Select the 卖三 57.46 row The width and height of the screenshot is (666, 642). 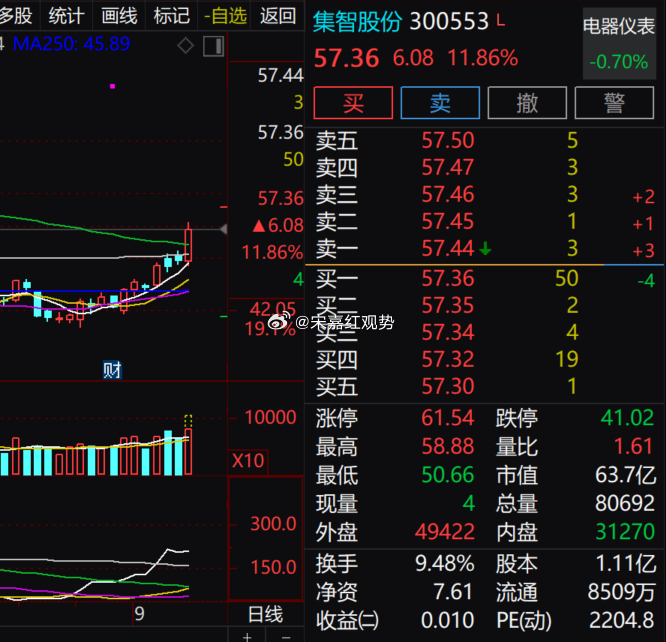[485, 194]
